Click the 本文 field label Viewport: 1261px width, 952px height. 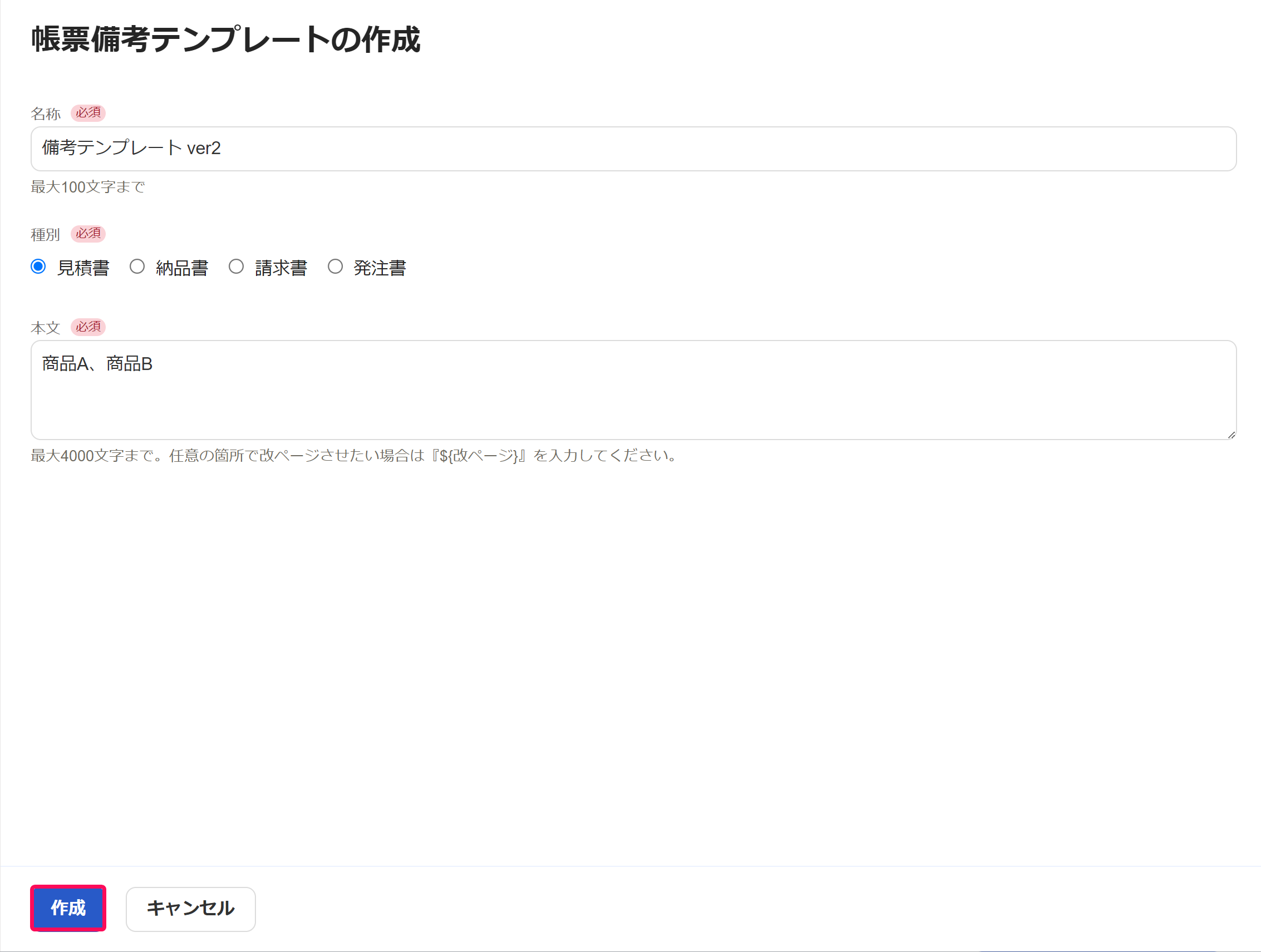click(x=46, y=328)
